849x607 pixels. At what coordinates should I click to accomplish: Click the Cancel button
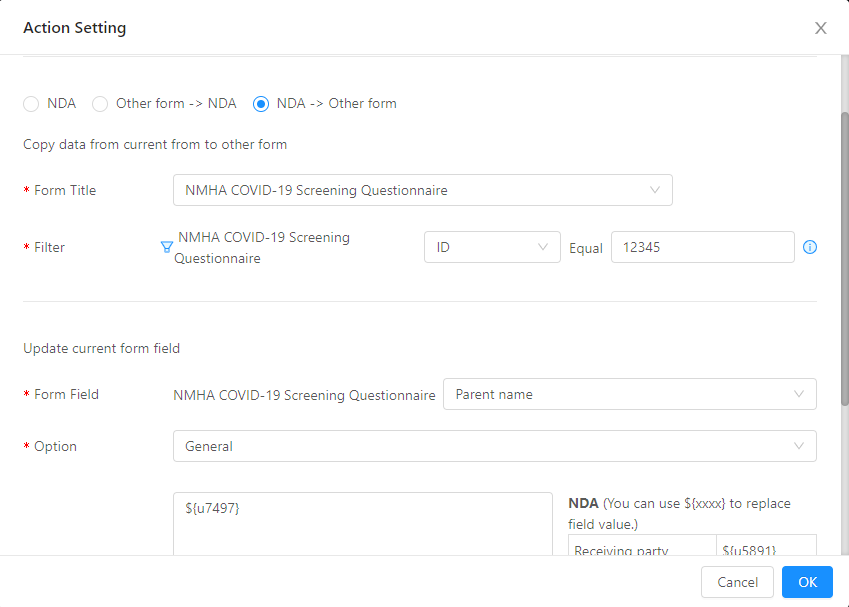pyautogui.click(x=737, y=582)
